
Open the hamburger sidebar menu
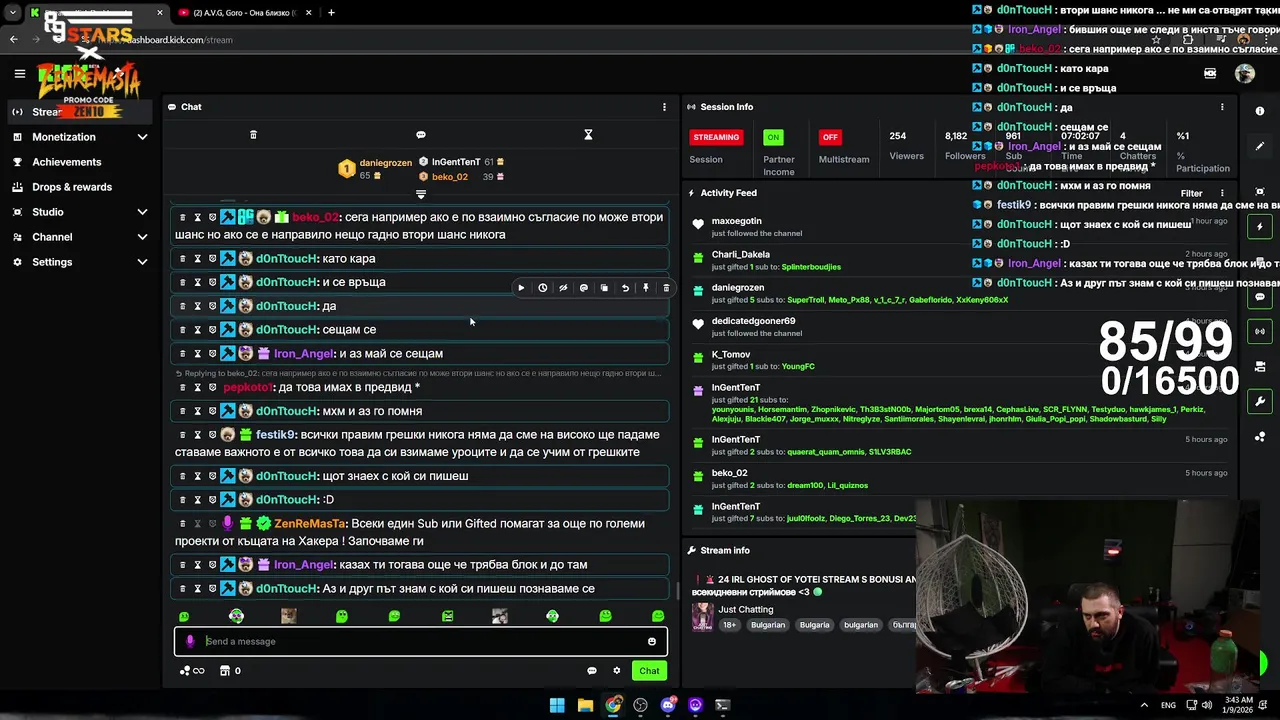click(x=19, y=73)
